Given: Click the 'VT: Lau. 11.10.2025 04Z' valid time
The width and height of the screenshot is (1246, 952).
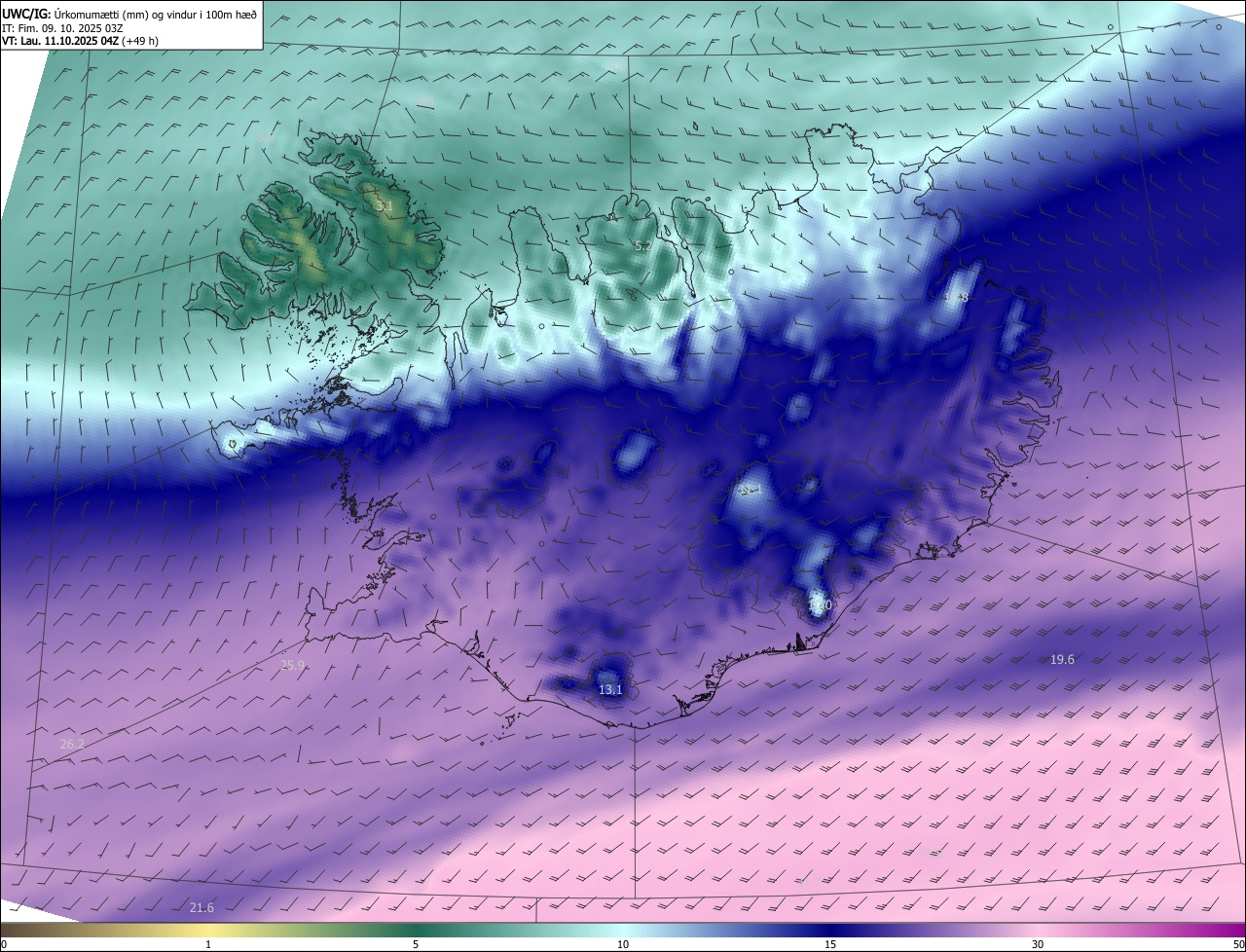Looking at the screenshot, I should point(60,41).
